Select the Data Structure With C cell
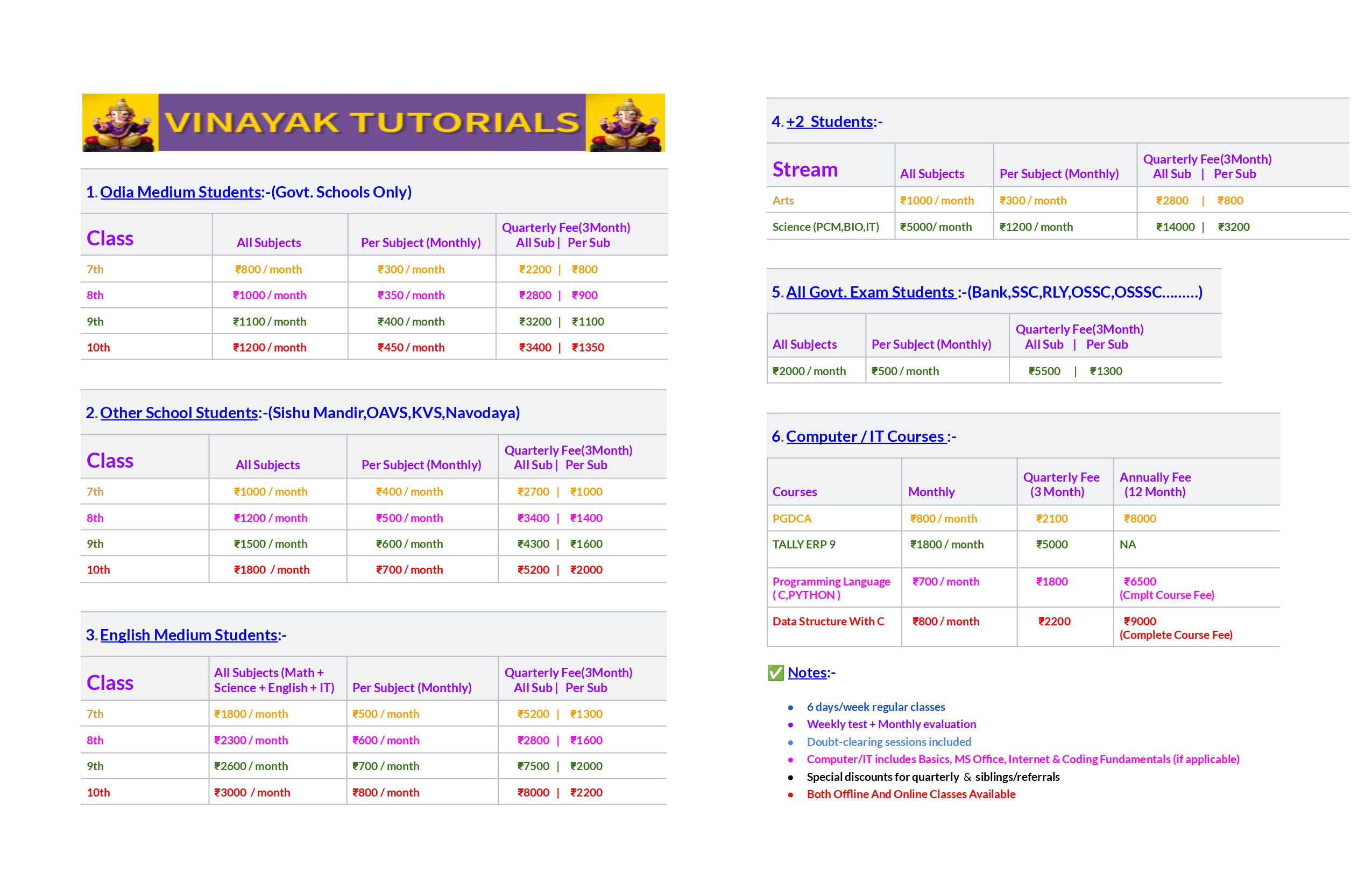 click(x=834, y=627)
